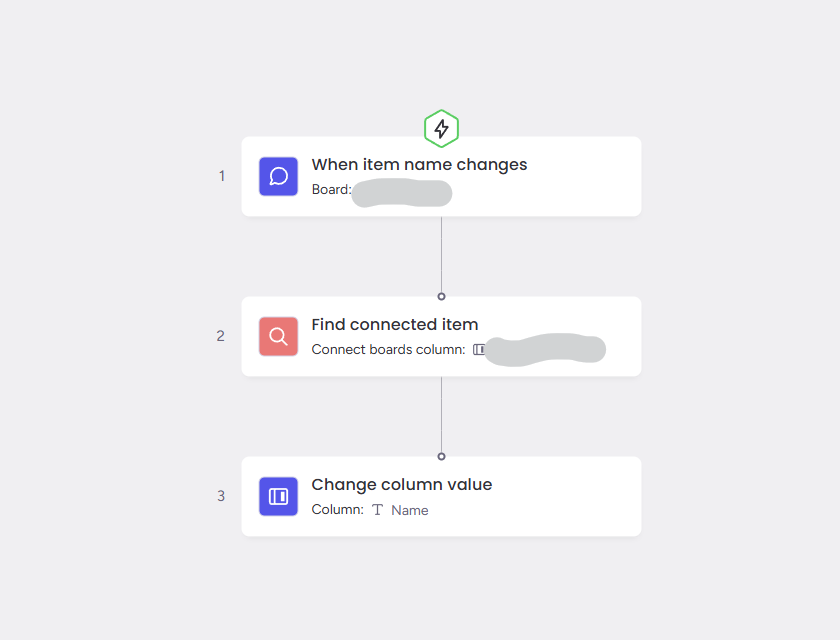Image resolution: width=840 pixels, height=640 pixels.
Task: Click the redacted Board name value
Action: (402, 192)
